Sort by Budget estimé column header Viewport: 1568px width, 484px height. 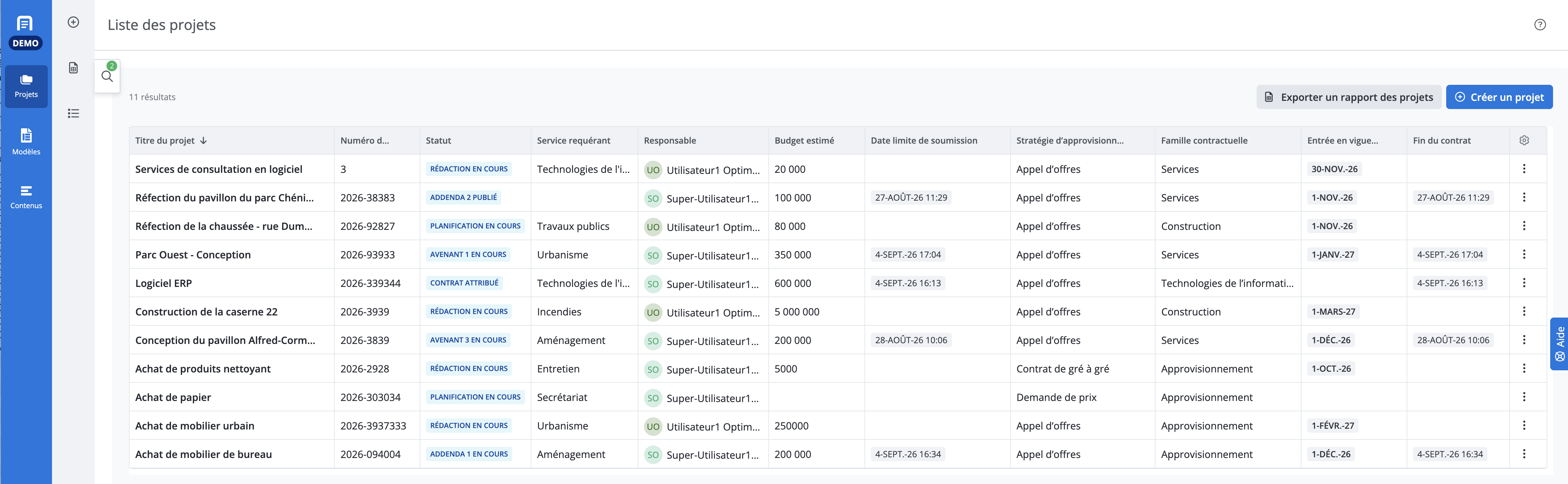click(804, 141)
